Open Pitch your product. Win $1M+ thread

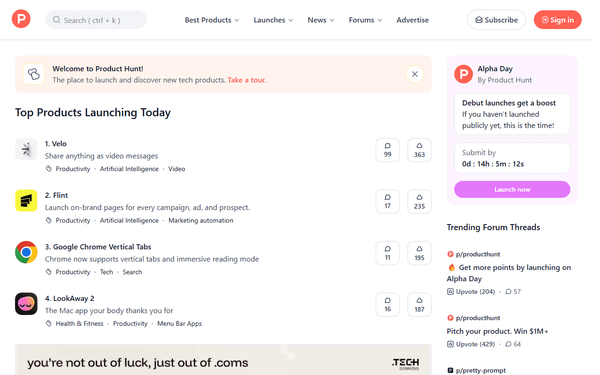coord(497,331)
